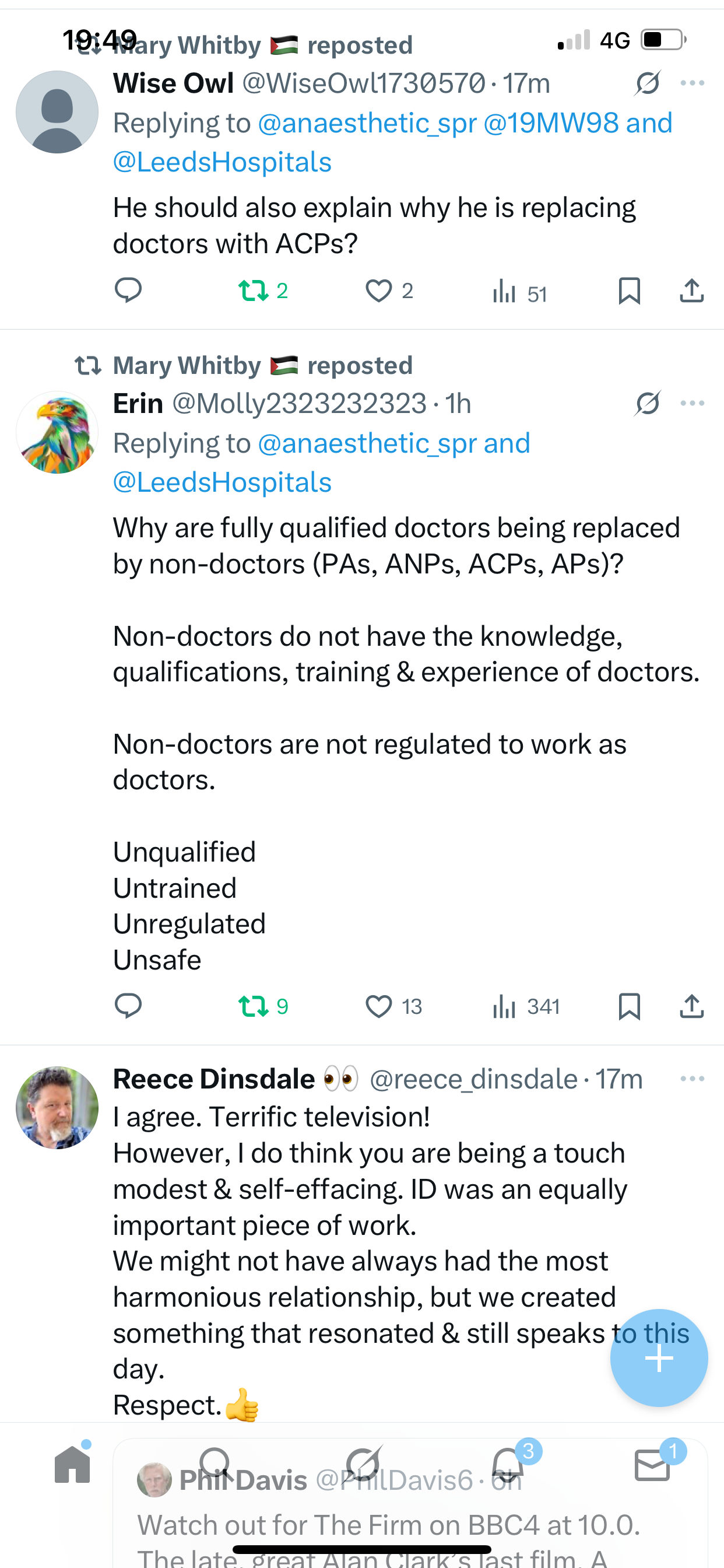Open more options menu on Erin's tweet
Screen dimensions: 724x1568
click(x=693, y=403)
